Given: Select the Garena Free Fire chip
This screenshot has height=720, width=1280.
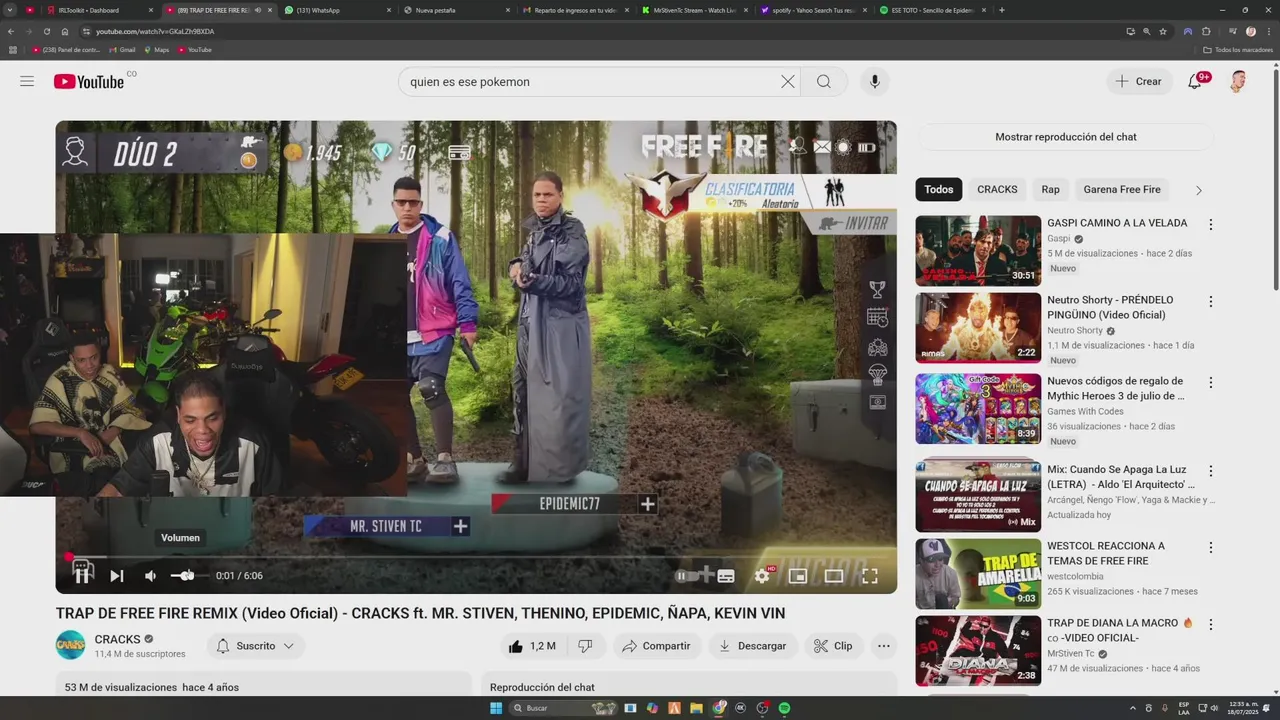Looking at the screenshot, I should (1122, 189).
